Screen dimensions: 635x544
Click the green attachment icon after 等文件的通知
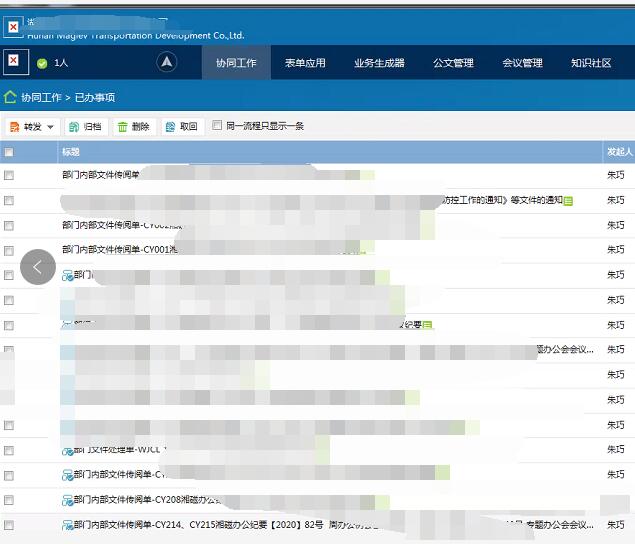(x=568, y=201)
